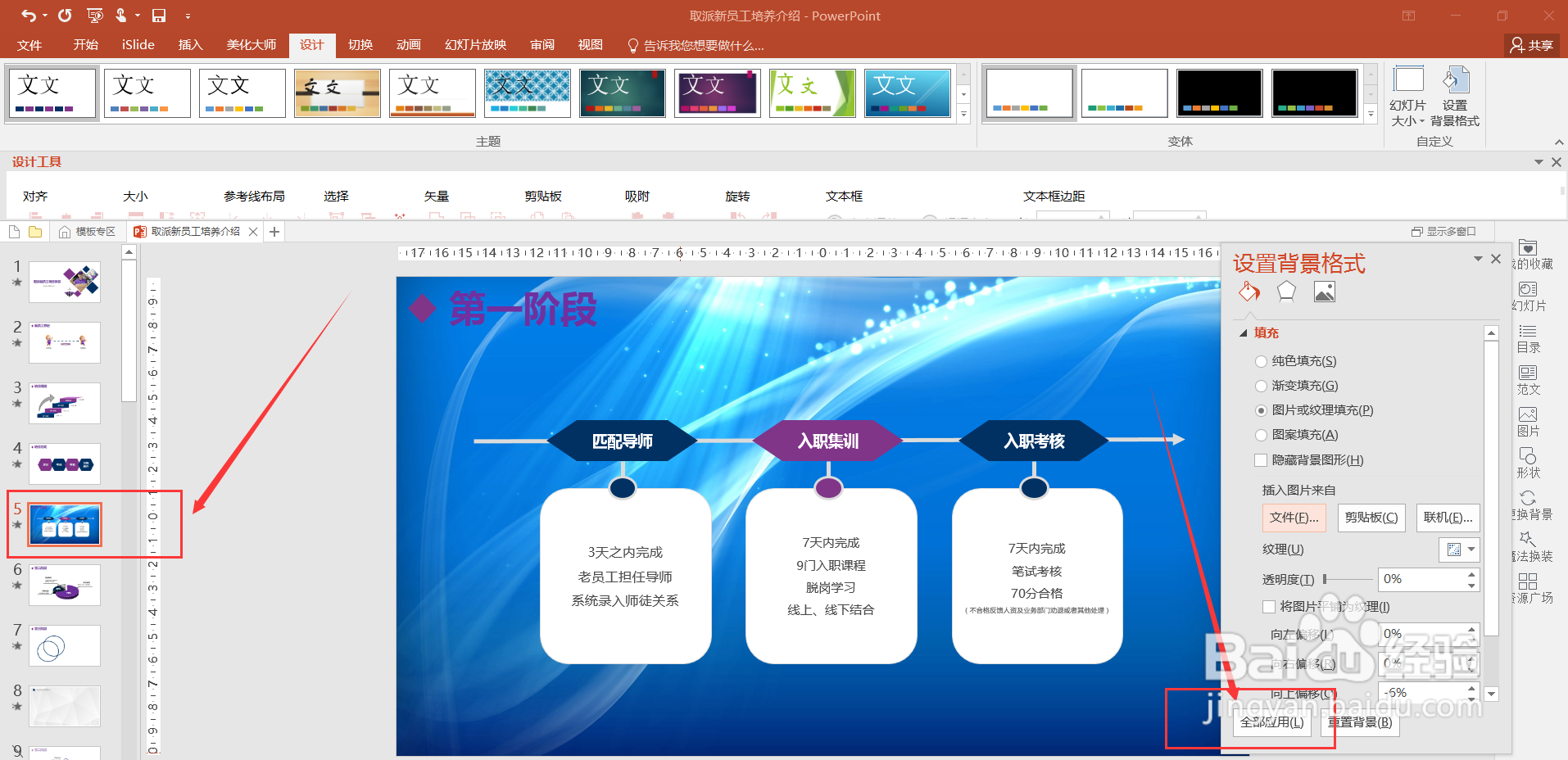Select slide 6 thumbnail
This screenshot has width=1568, height=760.
(65, 585)
